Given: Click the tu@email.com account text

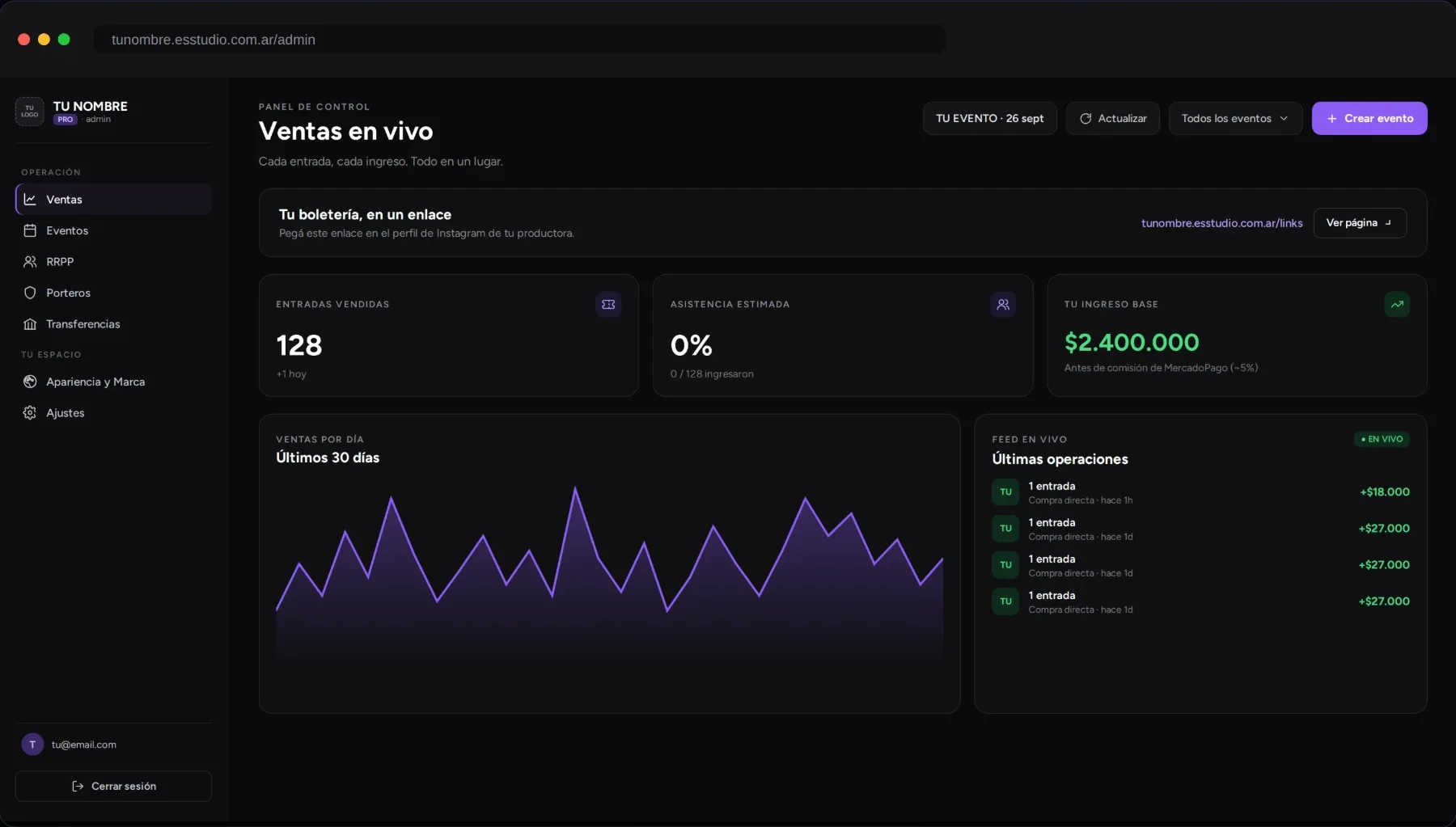Looking at the screenshot, I should tap(84, 745).
